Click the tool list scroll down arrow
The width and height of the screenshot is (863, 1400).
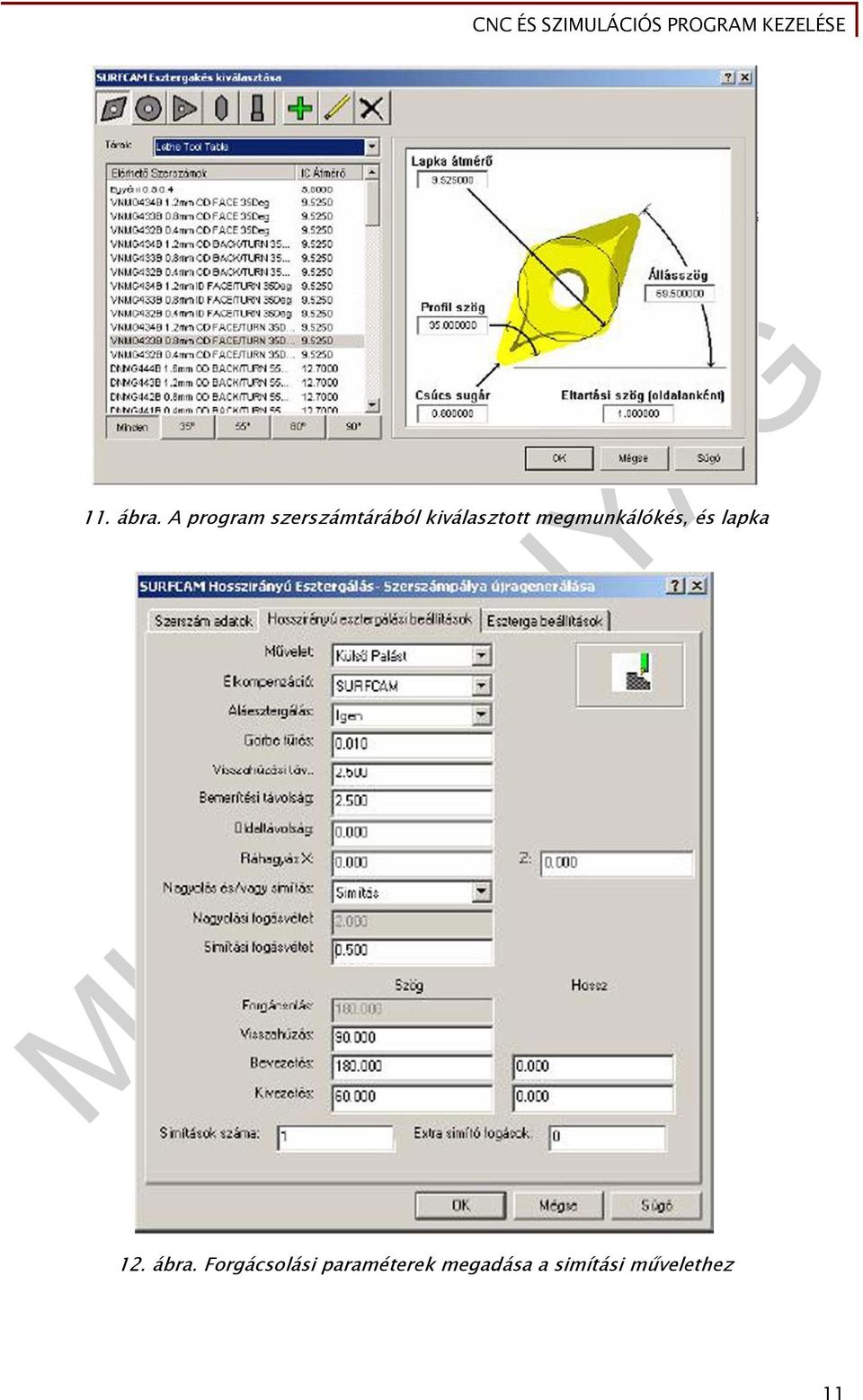pos(372,406)
